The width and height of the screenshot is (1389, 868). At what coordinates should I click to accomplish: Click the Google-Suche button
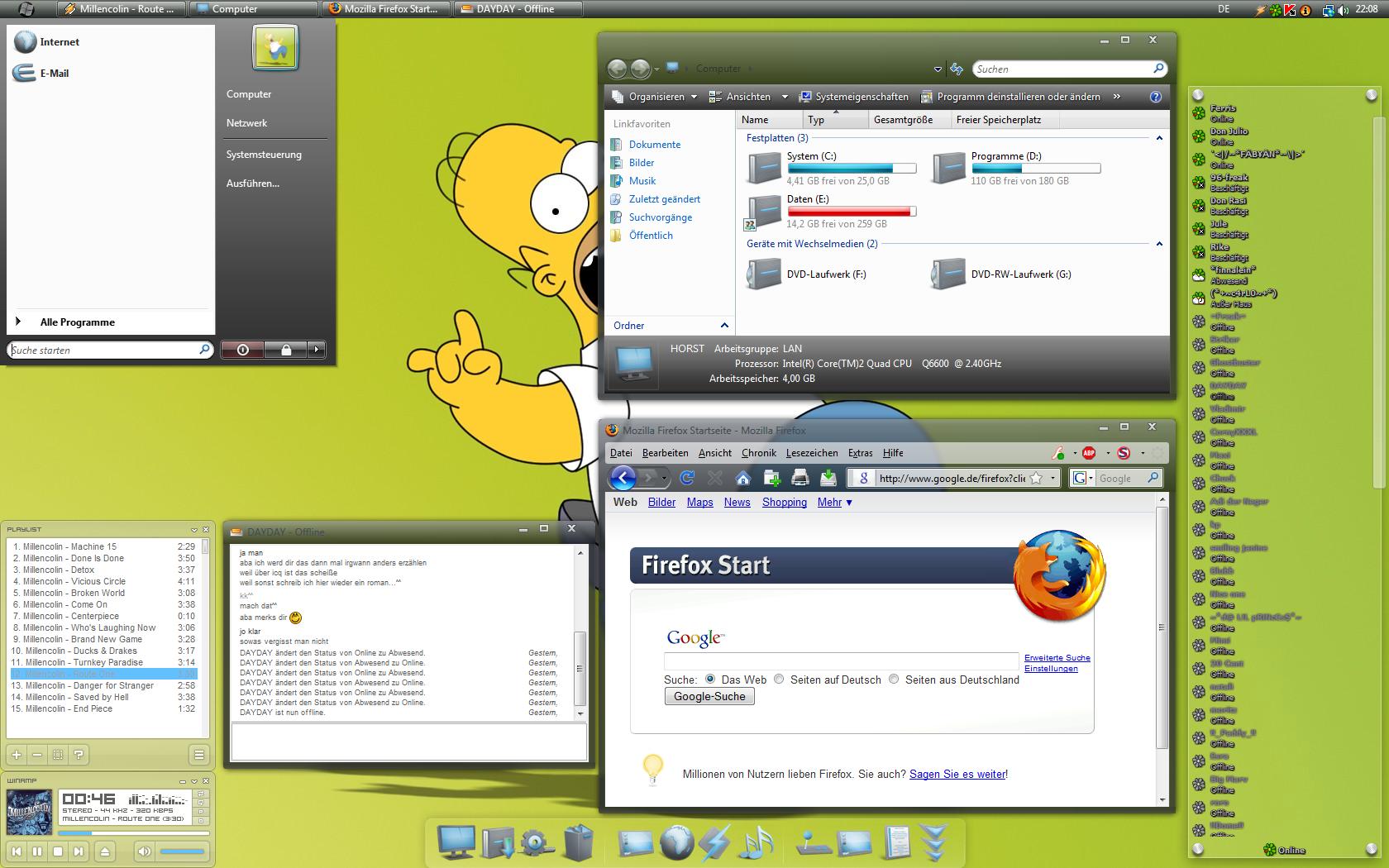[709, 696]
